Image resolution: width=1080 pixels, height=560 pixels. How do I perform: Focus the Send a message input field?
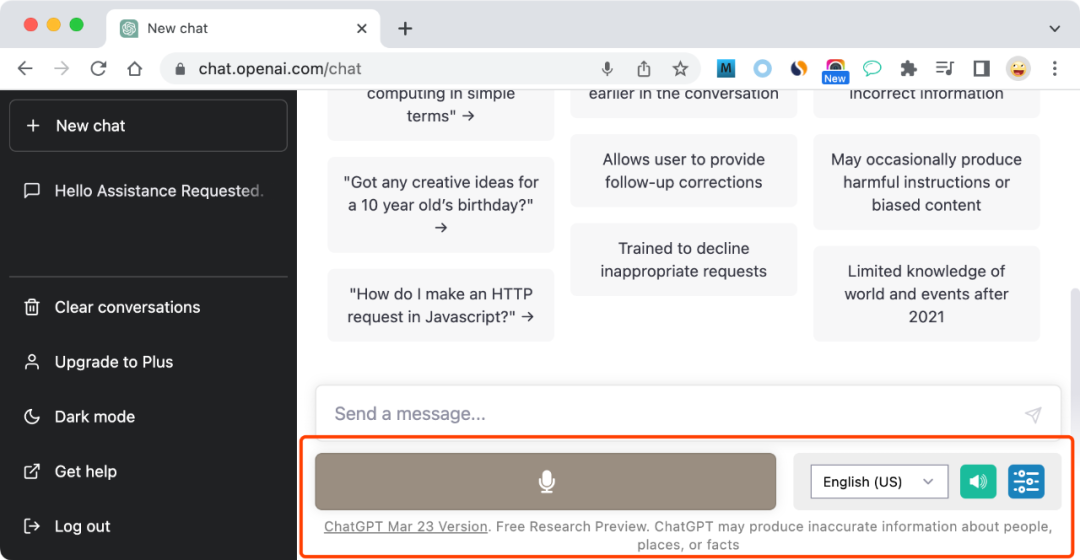(x=687, y=413)
